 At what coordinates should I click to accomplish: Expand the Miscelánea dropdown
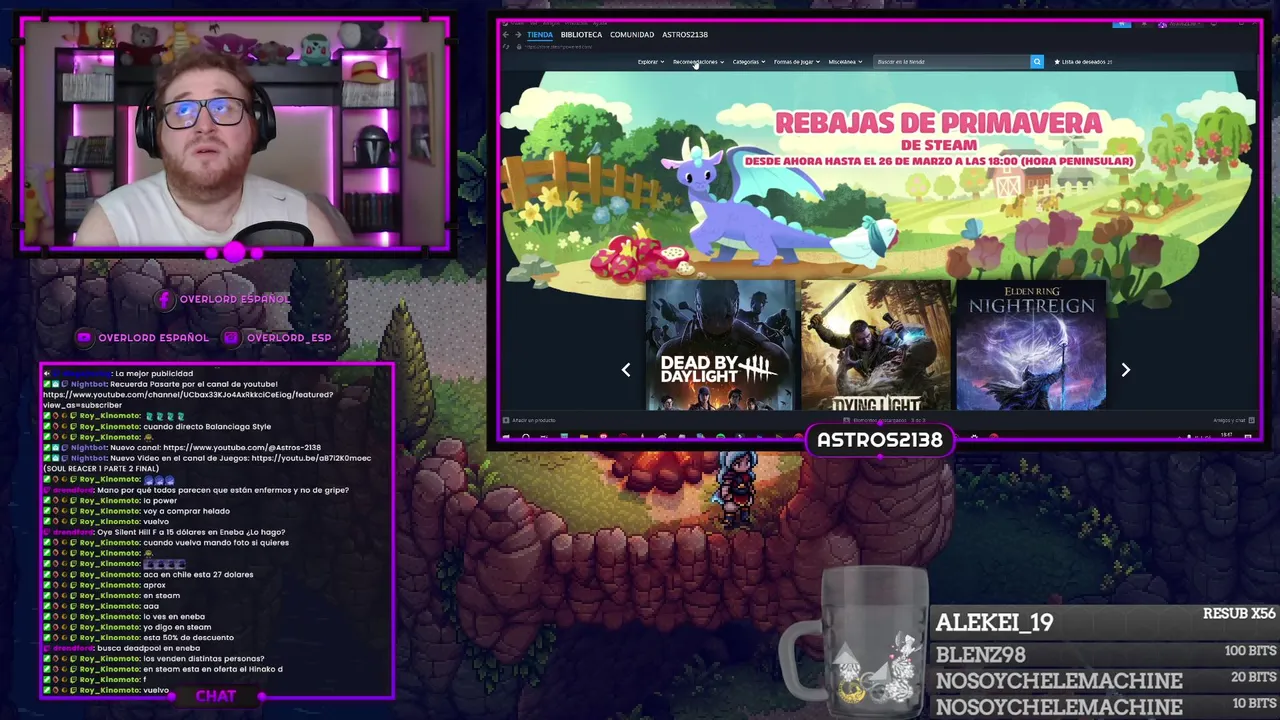pyautogui.click(x=845, y=62)
